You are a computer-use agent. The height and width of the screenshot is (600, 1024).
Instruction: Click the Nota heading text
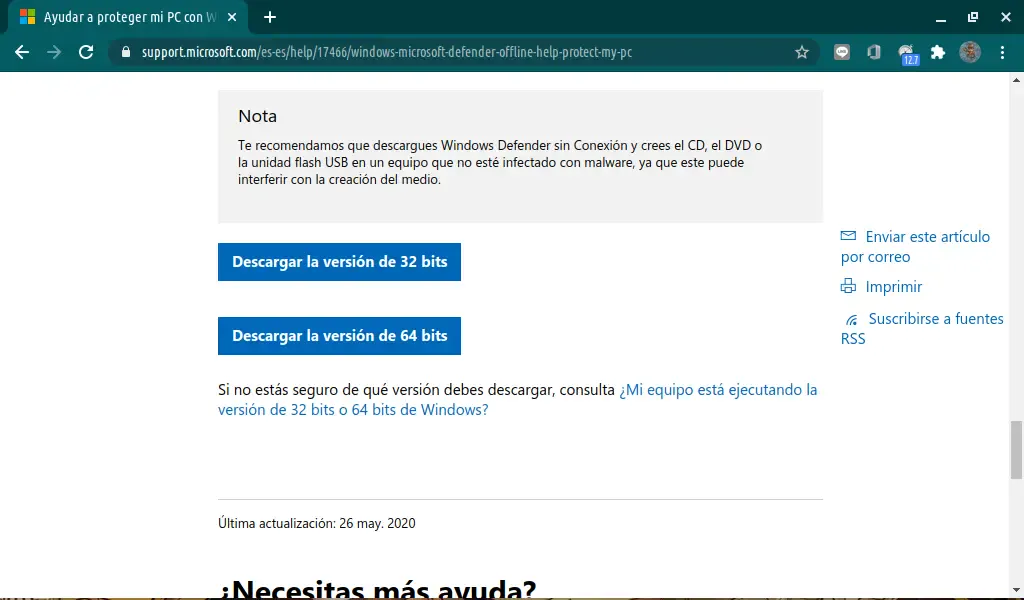(x=257, y=116)
